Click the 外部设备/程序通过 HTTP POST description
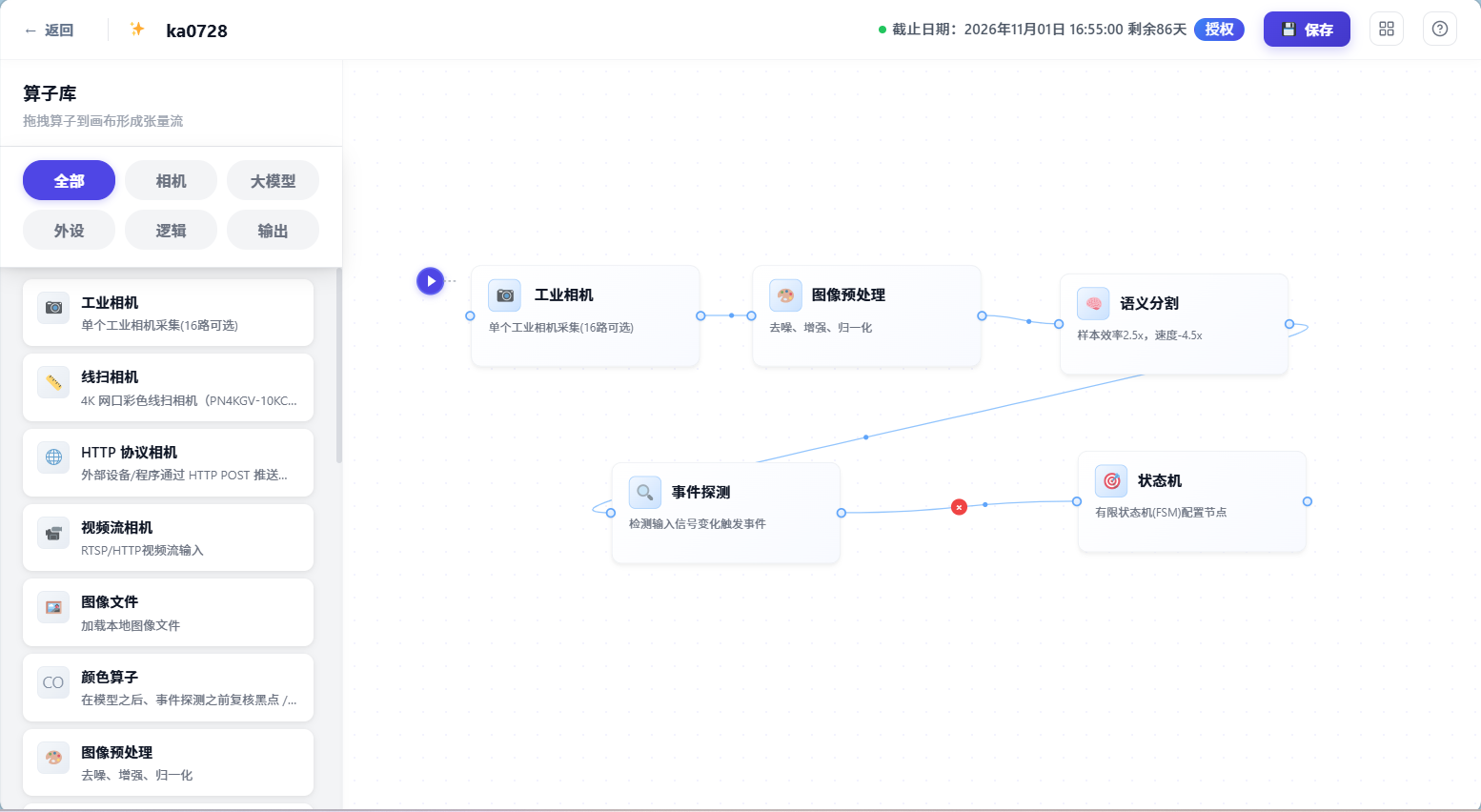 click(x=184, y=475)
